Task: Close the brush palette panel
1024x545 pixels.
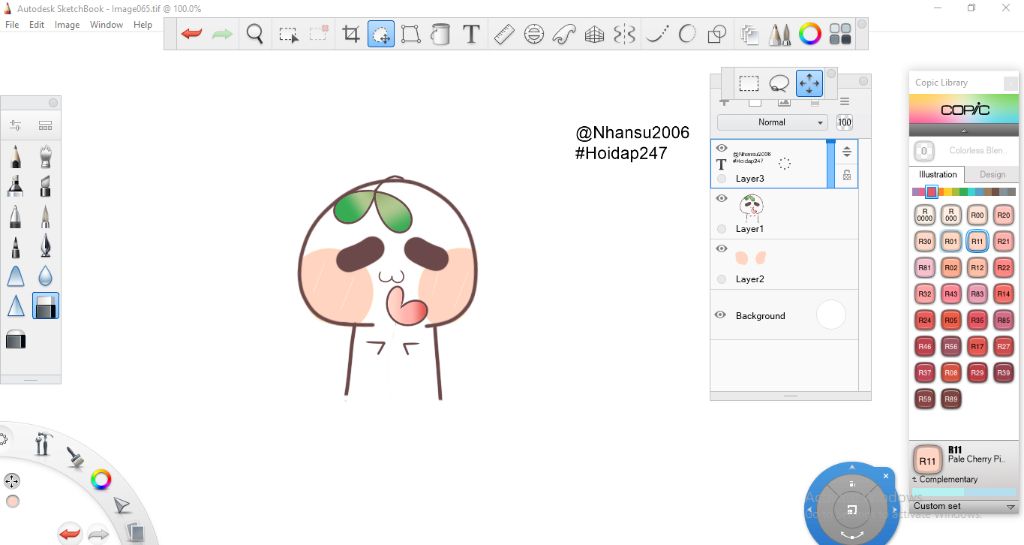Action: pos(54,102)
